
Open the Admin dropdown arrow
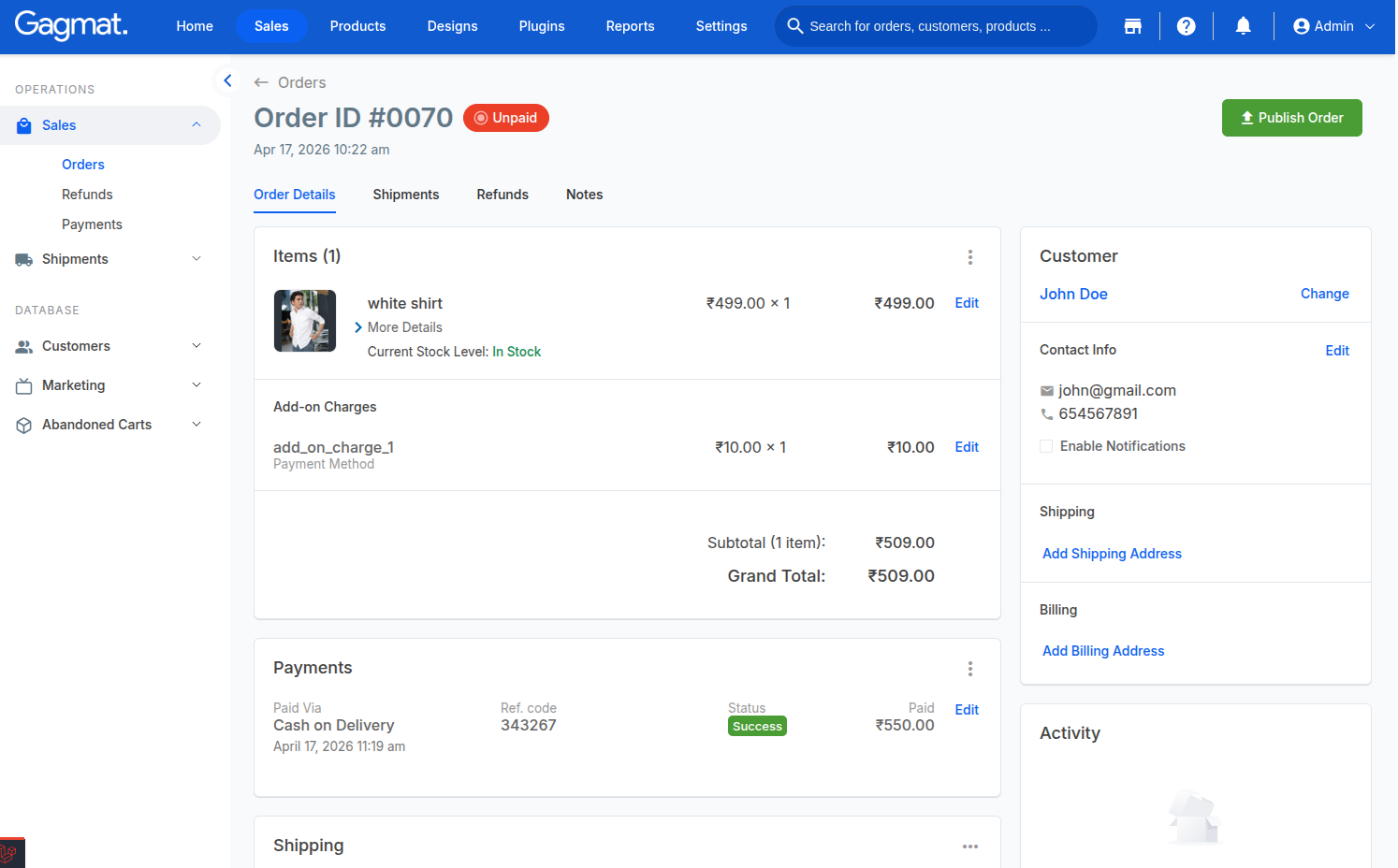pos(1369,26)
